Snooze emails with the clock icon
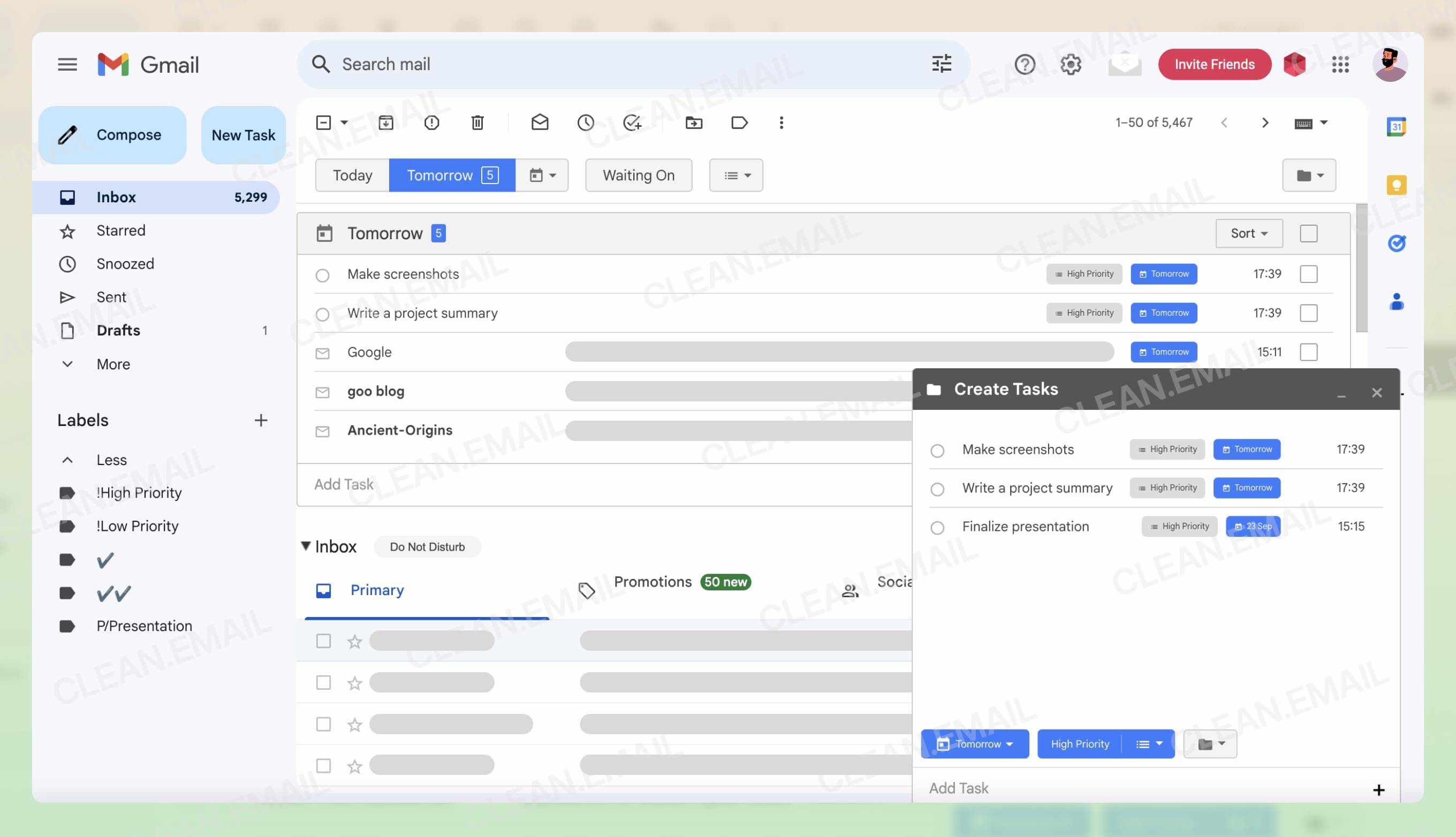1456x837 pixels. click(x=585, y=123)
